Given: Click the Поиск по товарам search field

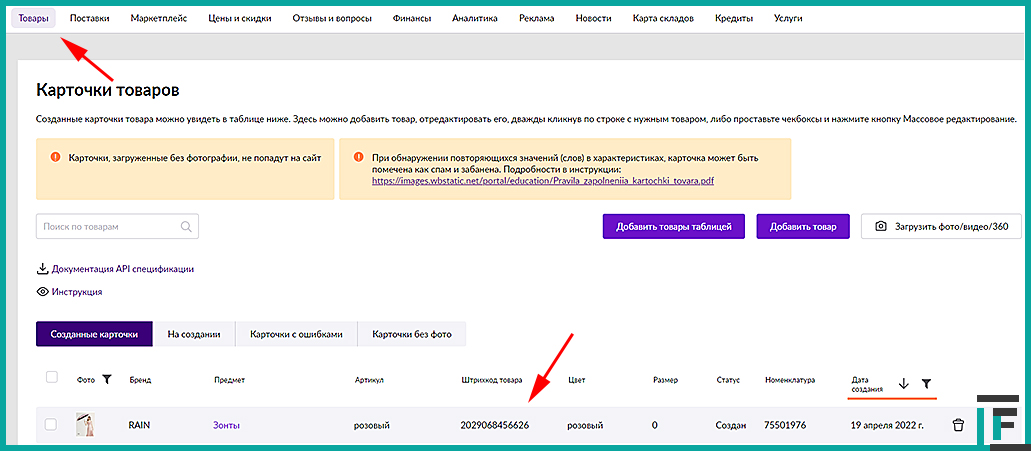Looking at the screenshot, I should point(108,227).
